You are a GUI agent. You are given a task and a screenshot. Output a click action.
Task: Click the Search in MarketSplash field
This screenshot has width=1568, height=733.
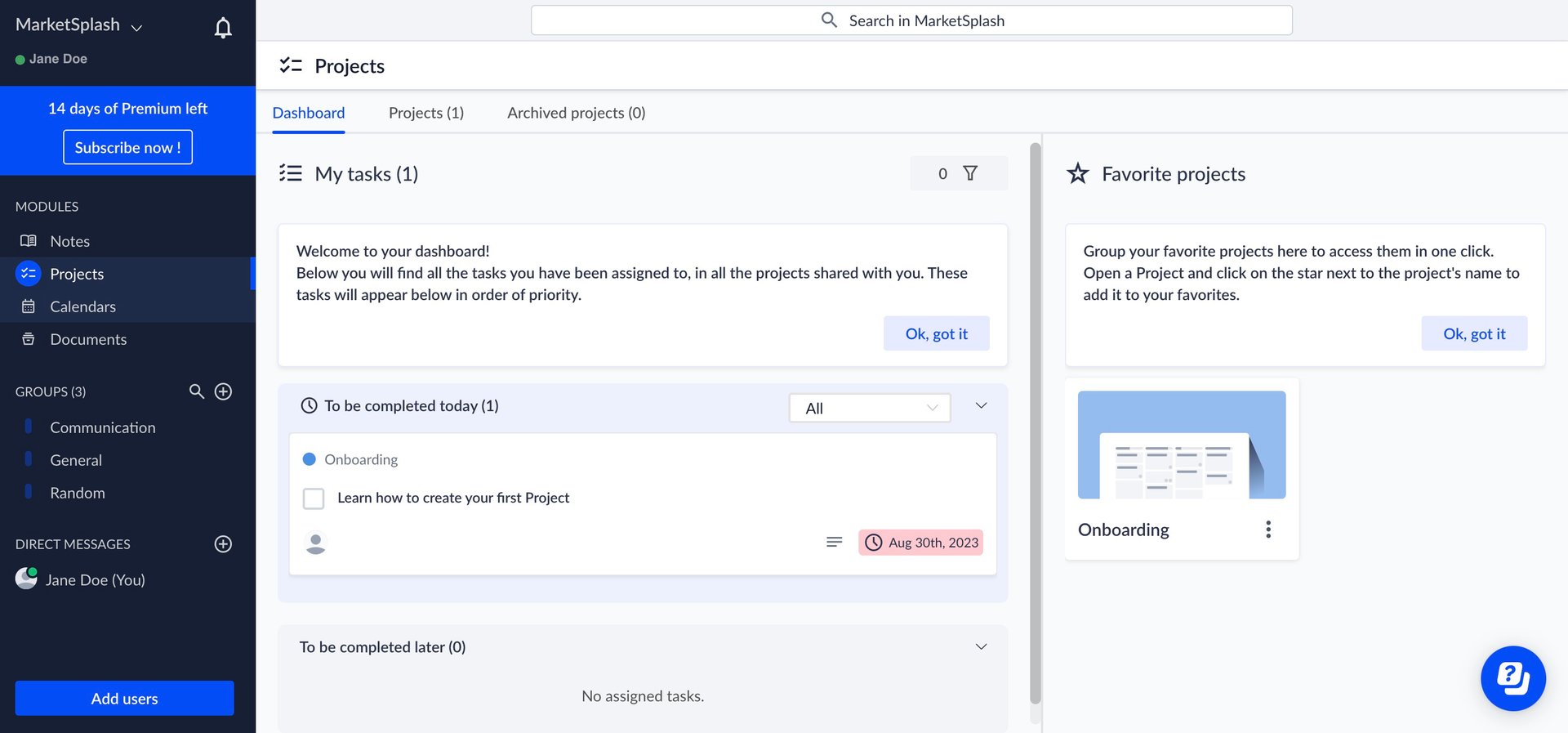click(x=911, y=20)
